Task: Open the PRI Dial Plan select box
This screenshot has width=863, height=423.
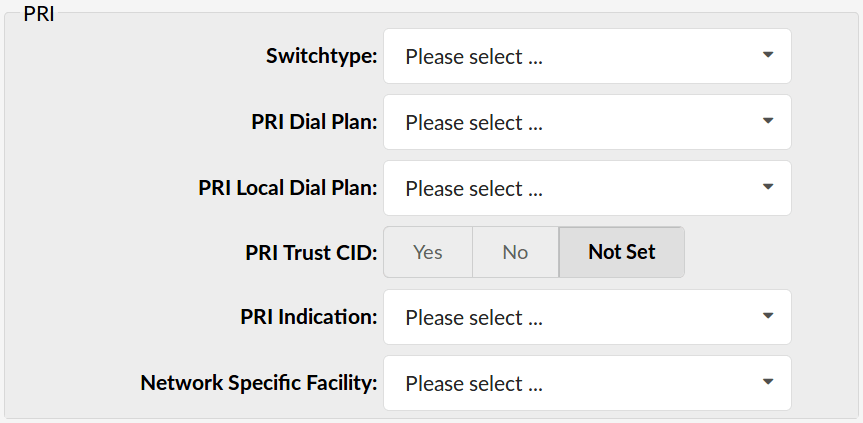Action: coord(587,122)
